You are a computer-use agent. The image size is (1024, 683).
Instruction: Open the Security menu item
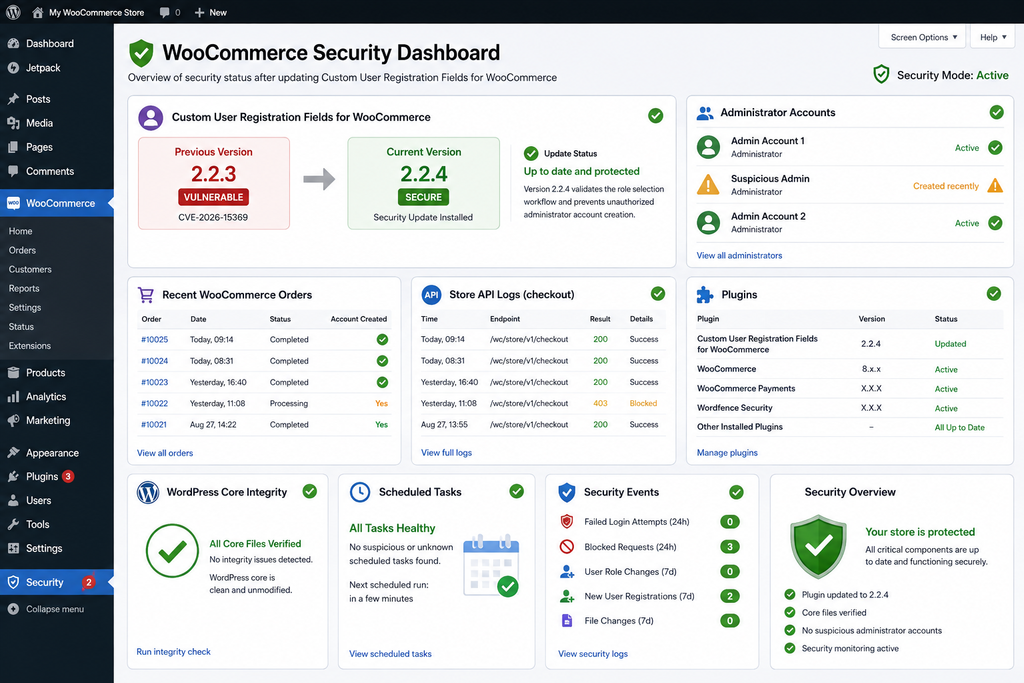pyautogui.click(x=57, y=582)
